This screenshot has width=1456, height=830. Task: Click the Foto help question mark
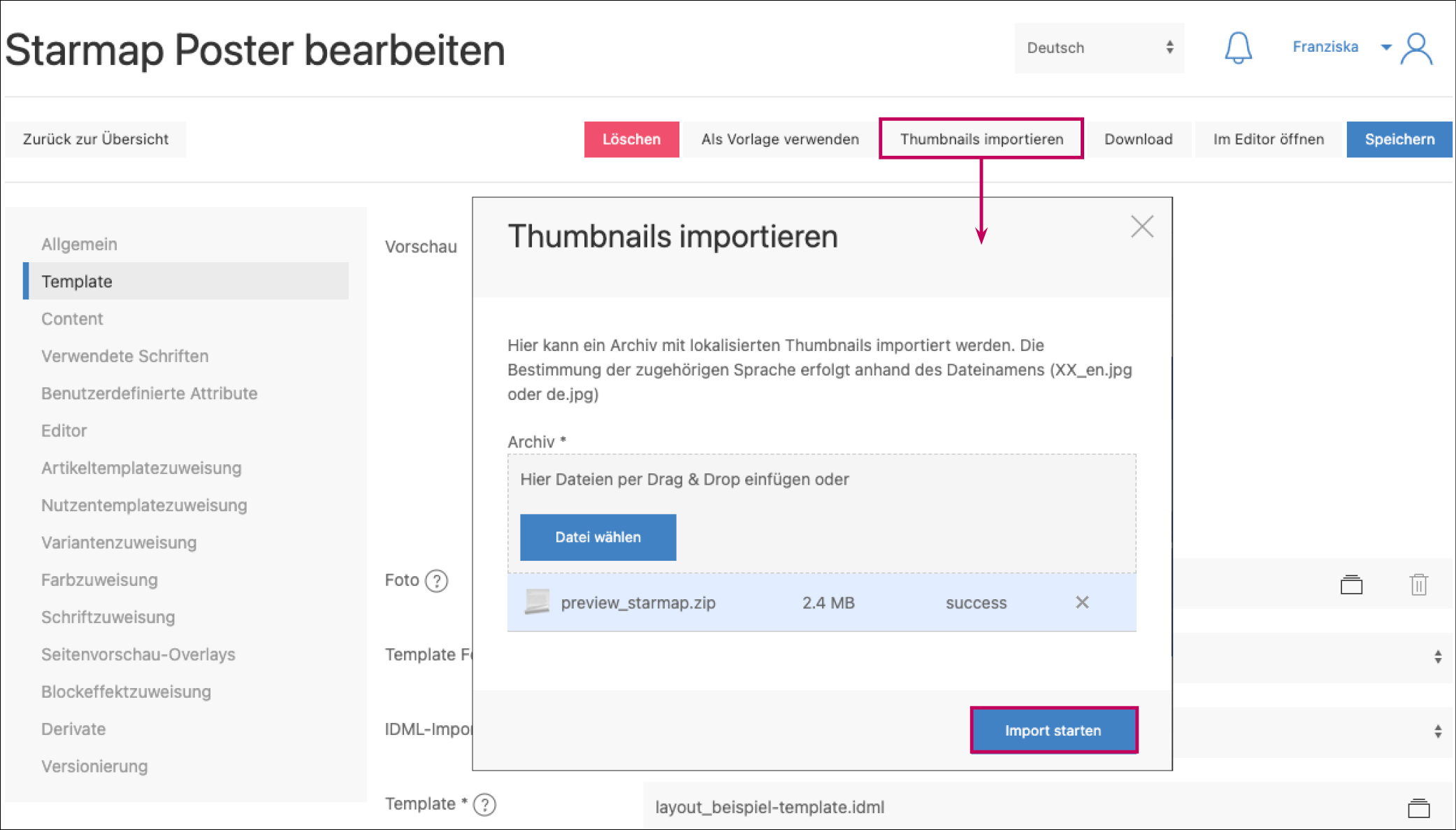coord(437,580)
